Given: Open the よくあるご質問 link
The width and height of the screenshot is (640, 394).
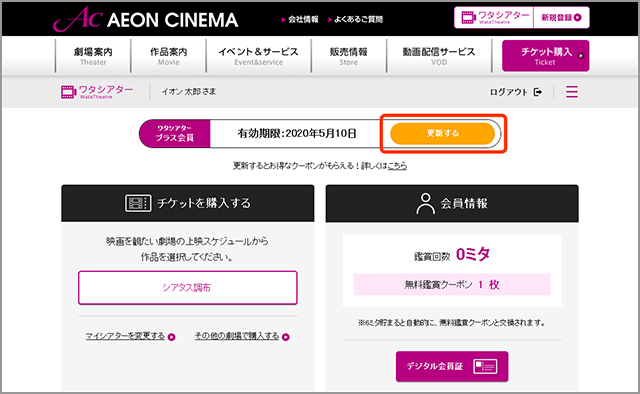Looking at the screenshot, I should coord(356,19).
